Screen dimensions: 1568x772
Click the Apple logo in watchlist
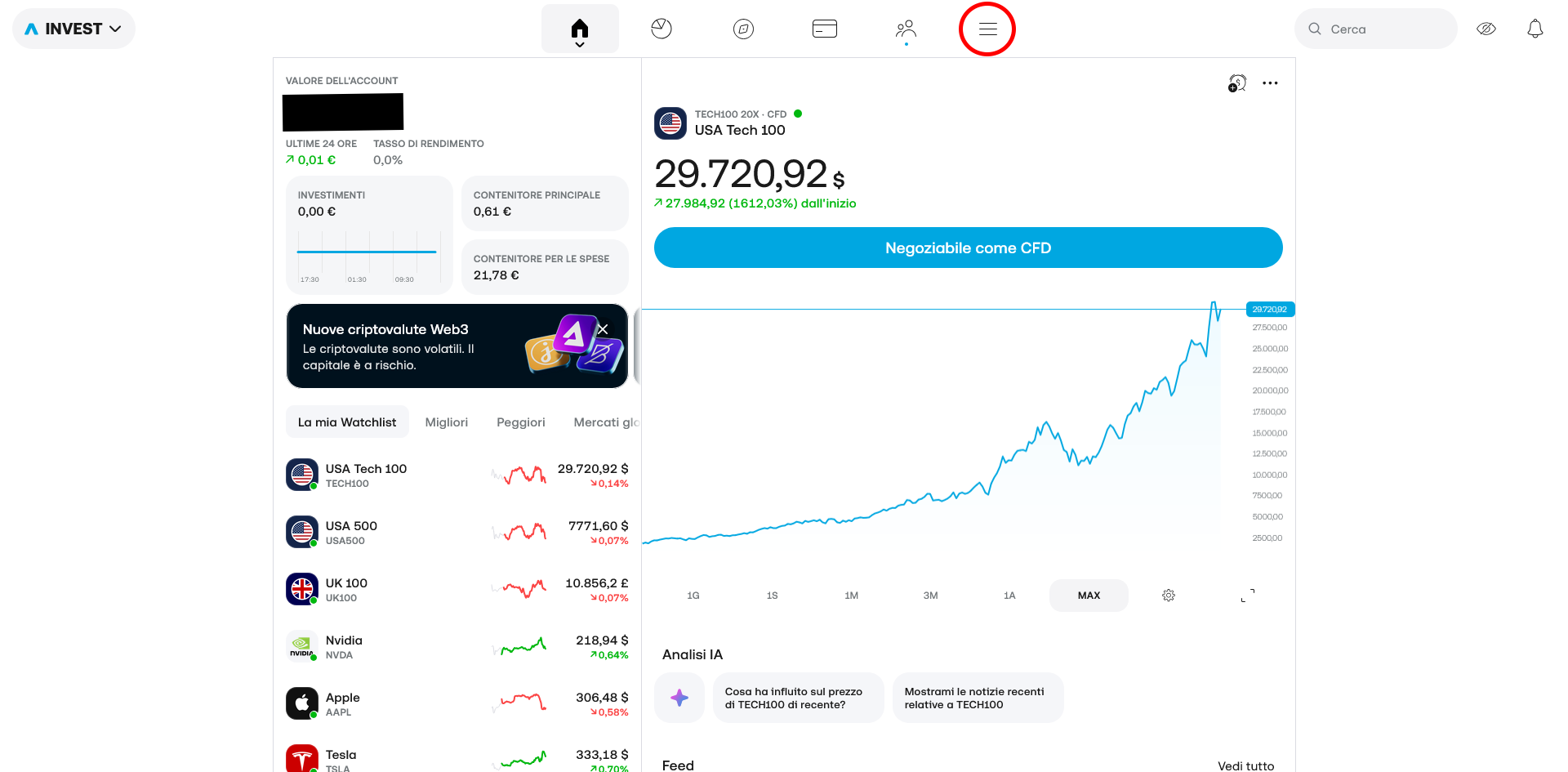pos(302,703)
